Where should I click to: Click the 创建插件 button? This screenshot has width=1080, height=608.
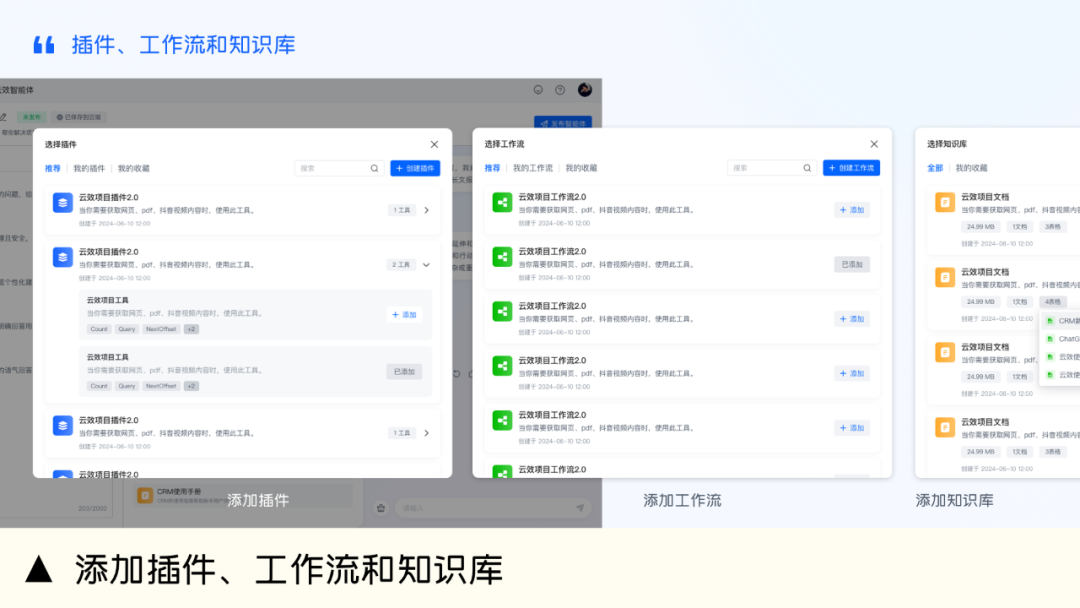point(415,169)
